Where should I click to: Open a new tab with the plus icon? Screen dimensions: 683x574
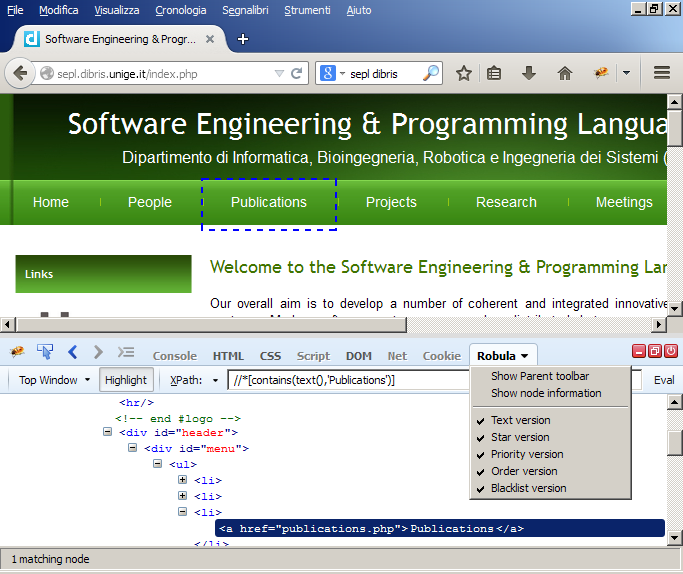[243, 39]
